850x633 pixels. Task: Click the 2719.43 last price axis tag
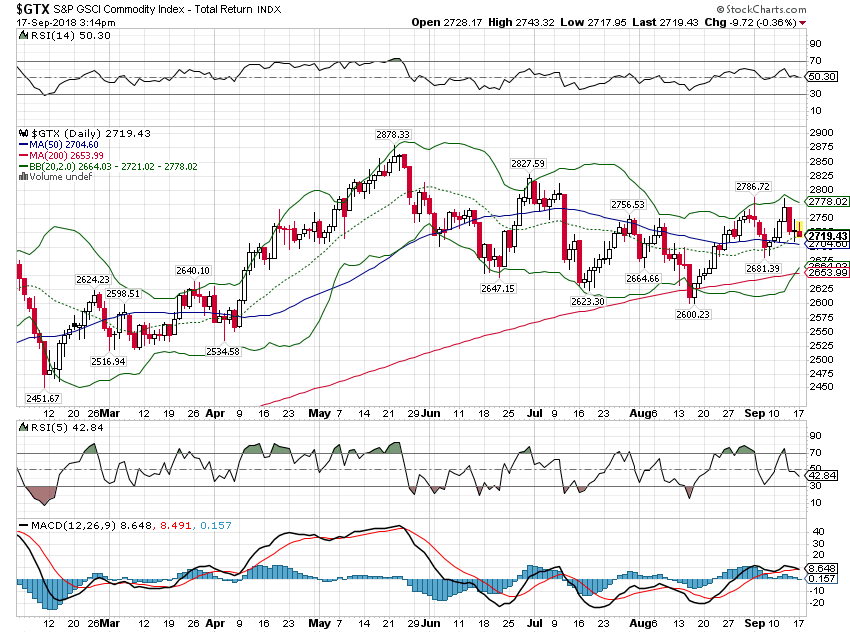(x=828, y=236)
